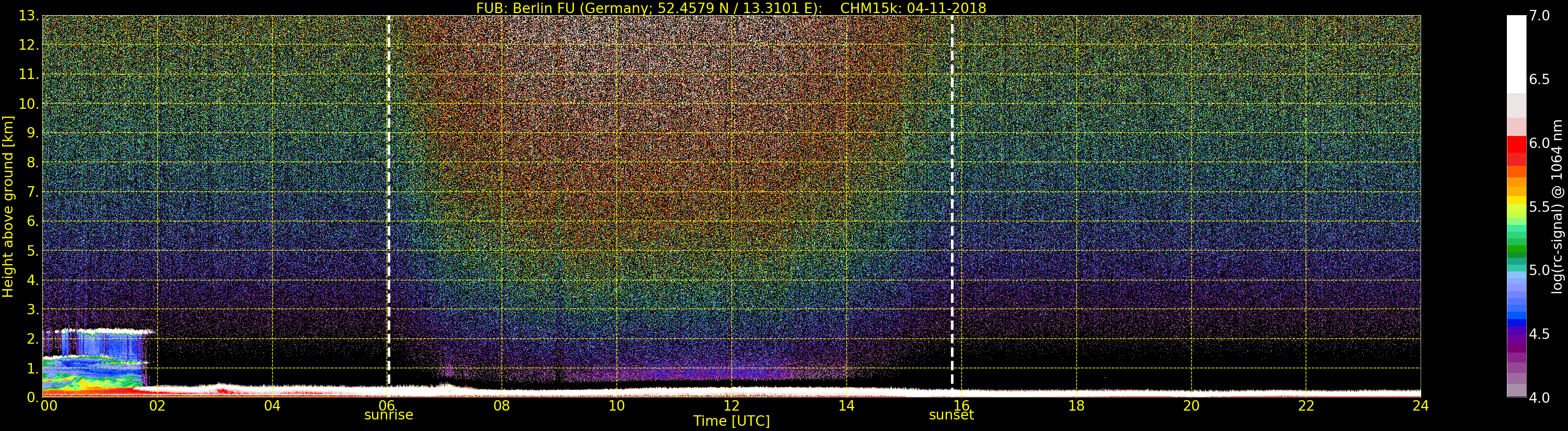Screen dimensions: 1568x431
Task: Click the height axis tick '5.'
Action: point(33,251)
